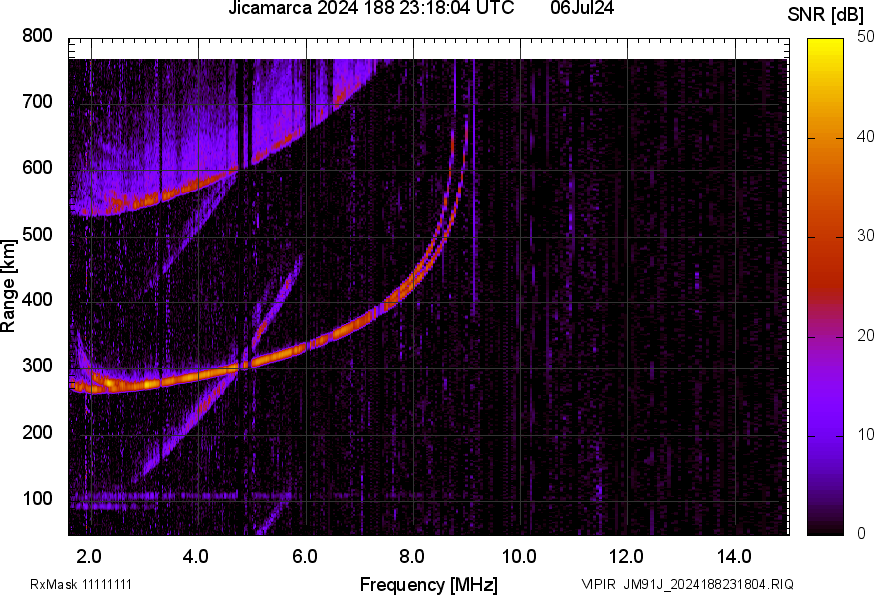Screen dimensions: 874x595
Task: Click the 500 range axis tick
Action: click(37, 234)
